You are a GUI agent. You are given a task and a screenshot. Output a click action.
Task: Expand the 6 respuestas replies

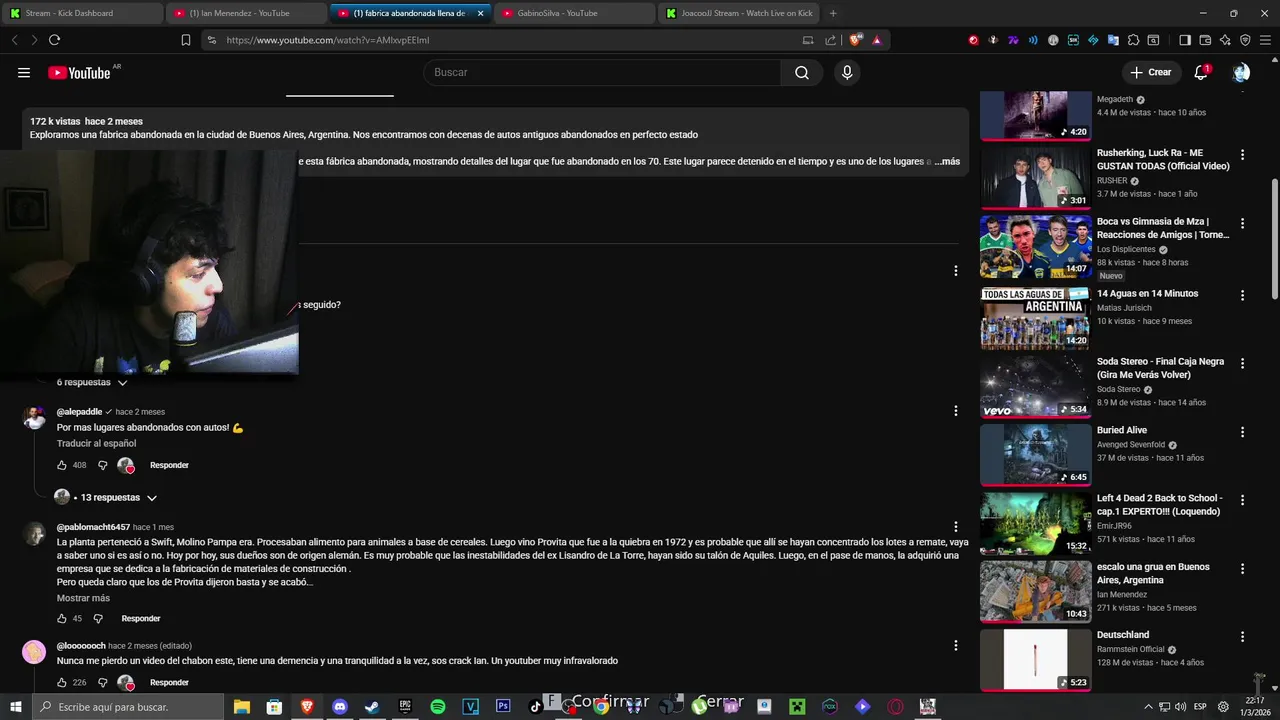[92, 382]
